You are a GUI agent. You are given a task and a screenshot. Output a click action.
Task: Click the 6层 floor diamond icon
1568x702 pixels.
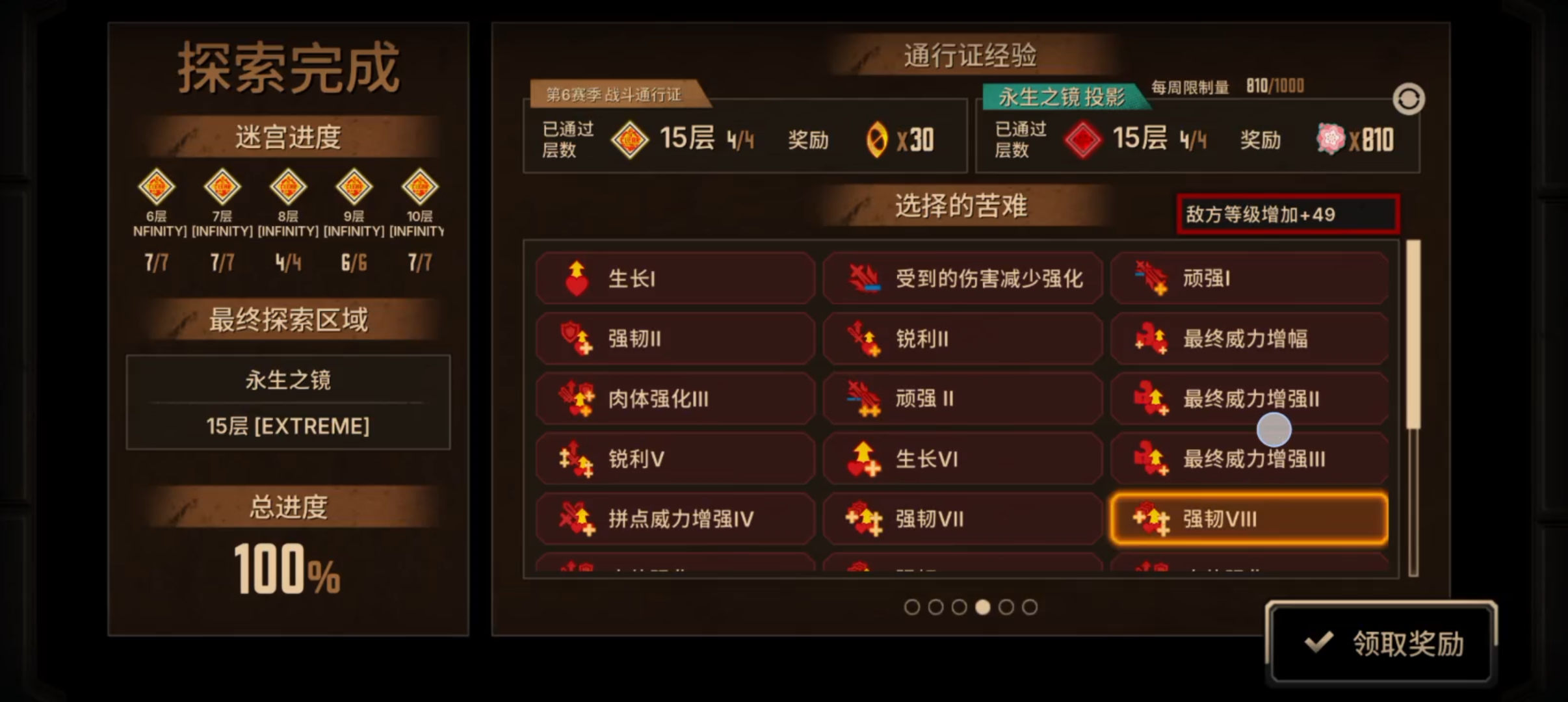pyautogui.click(x=157, y=187)
